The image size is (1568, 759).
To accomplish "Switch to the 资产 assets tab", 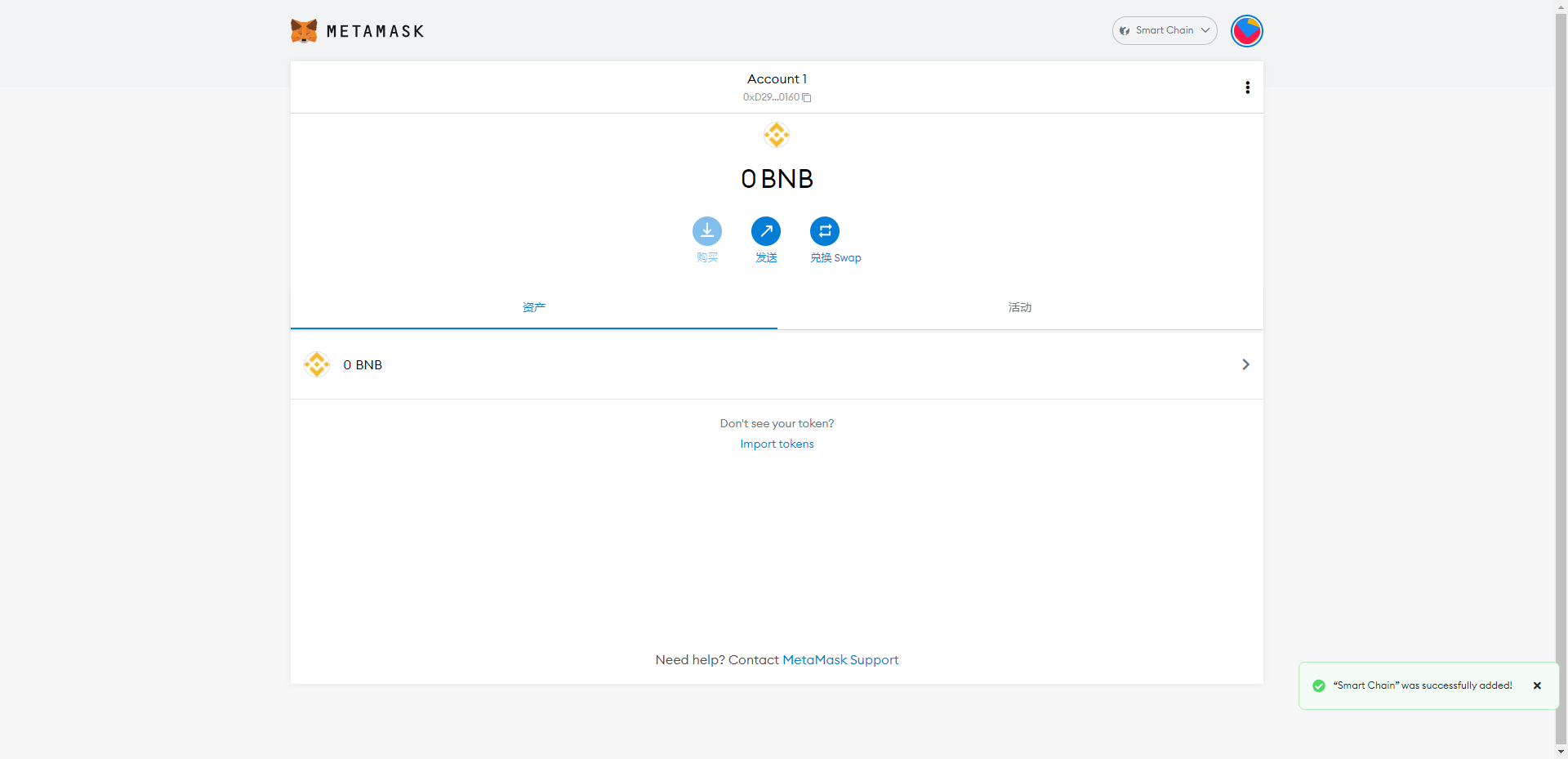I will pyautogui.click(x=534, y=308).
